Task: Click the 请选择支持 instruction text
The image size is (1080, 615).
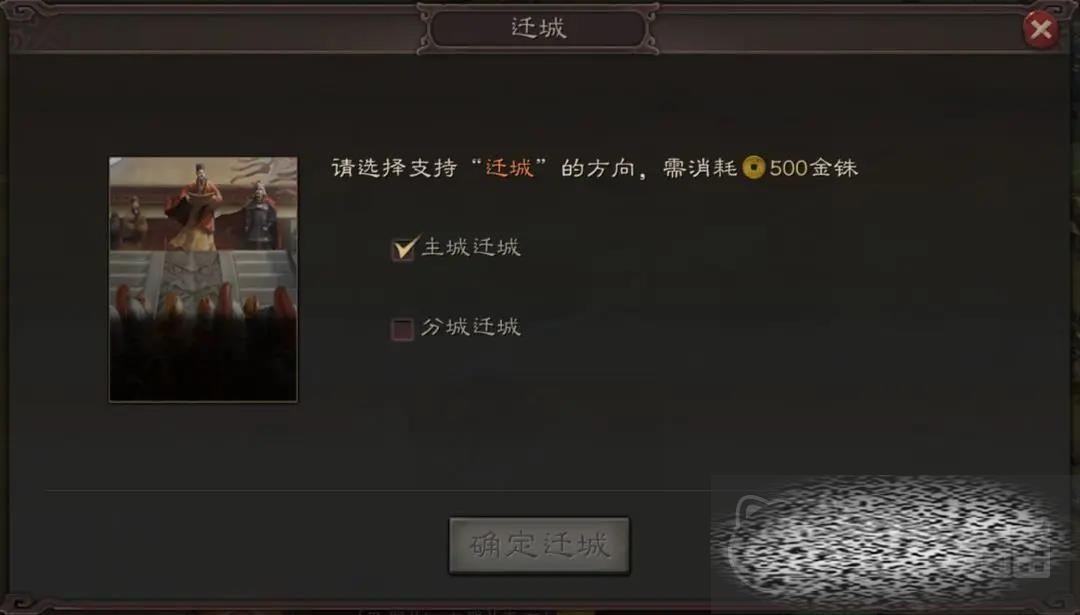Action: tap(394, 168)
